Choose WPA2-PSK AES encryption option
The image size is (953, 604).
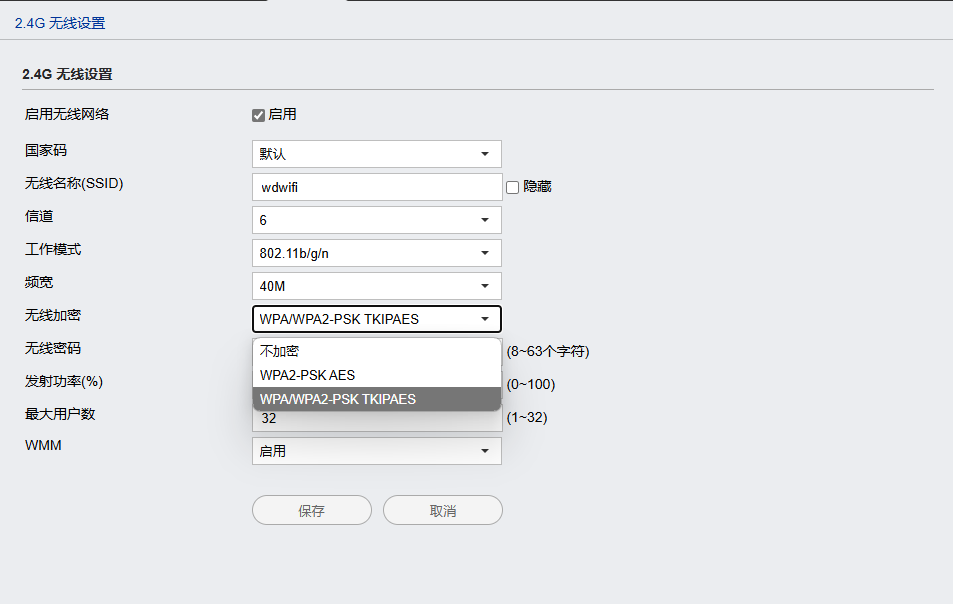click(377, 375)
